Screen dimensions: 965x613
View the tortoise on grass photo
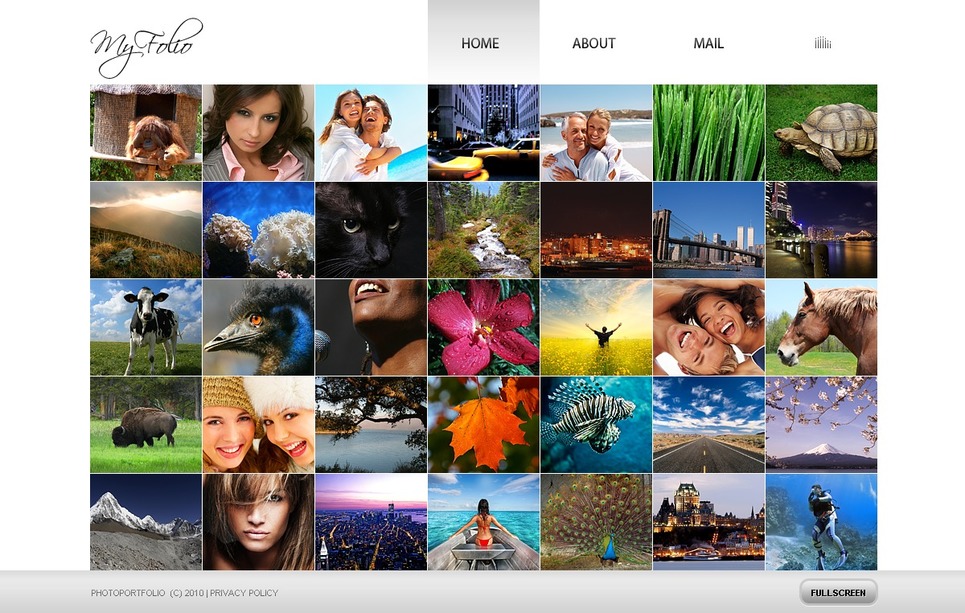click(x=822, y=133)
